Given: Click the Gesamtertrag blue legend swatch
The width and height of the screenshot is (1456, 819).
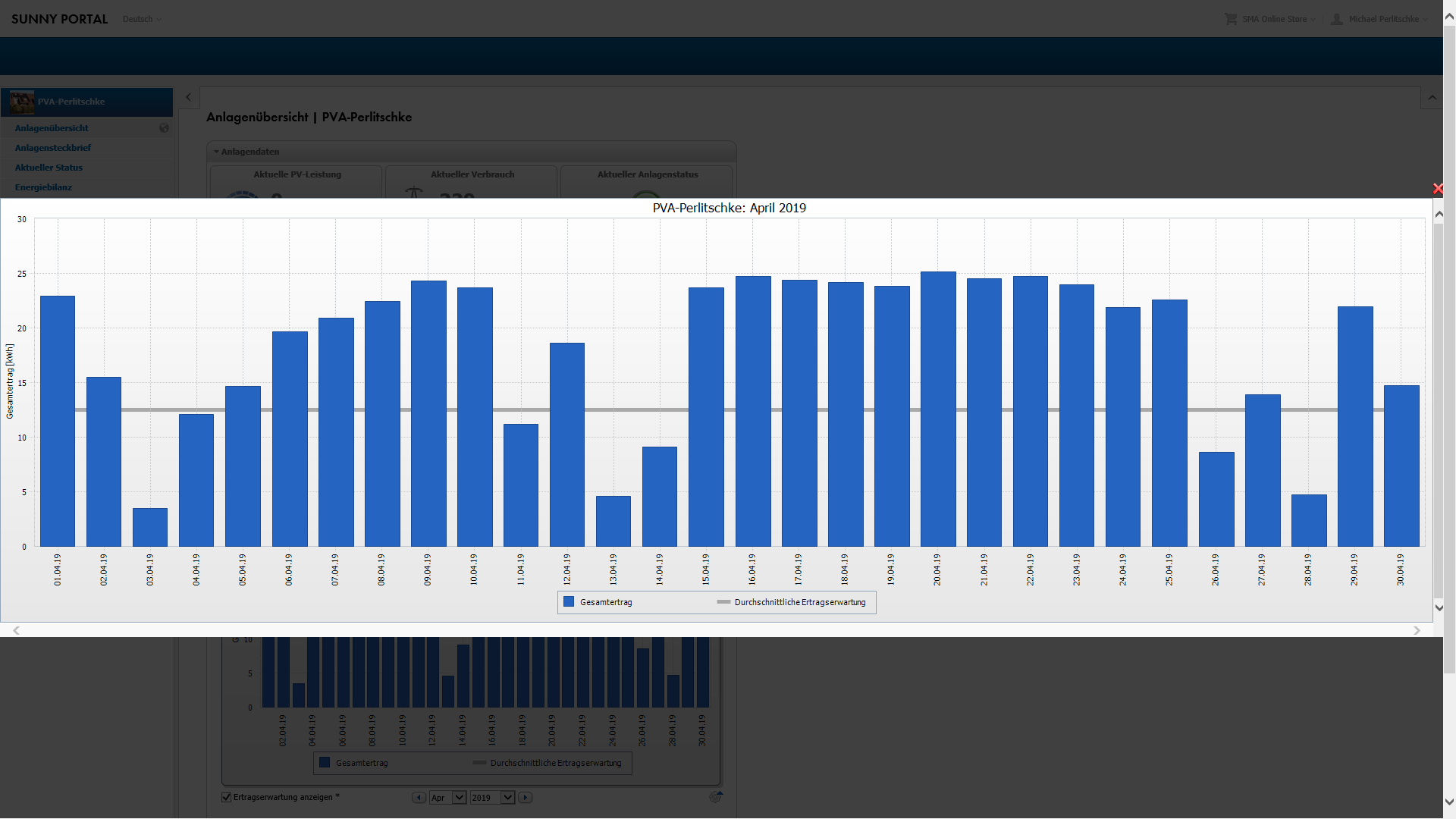Looking at the screenshot, I should tap(569, 601).
